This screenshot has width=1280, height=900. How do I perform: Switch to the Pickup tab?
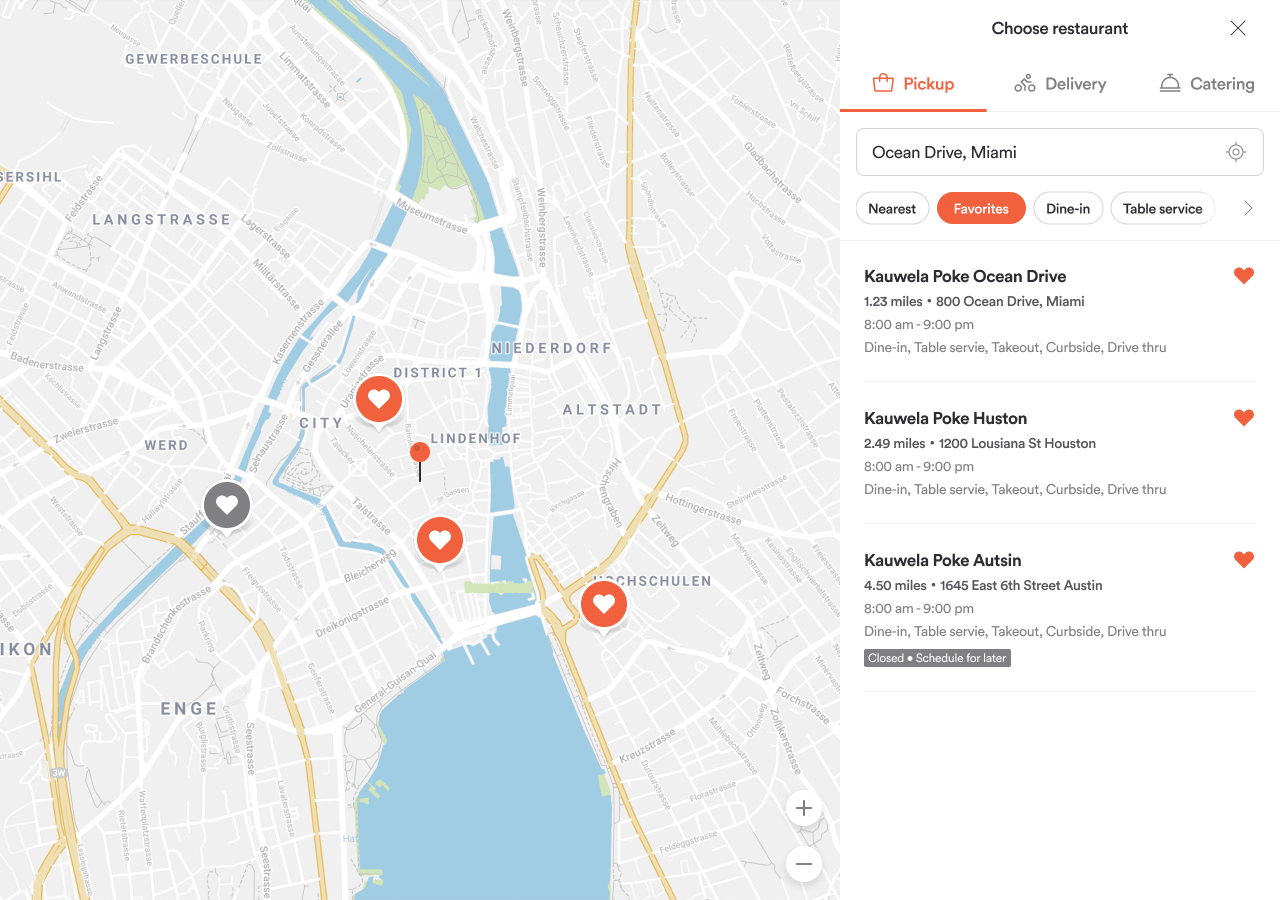pos(913,84)
